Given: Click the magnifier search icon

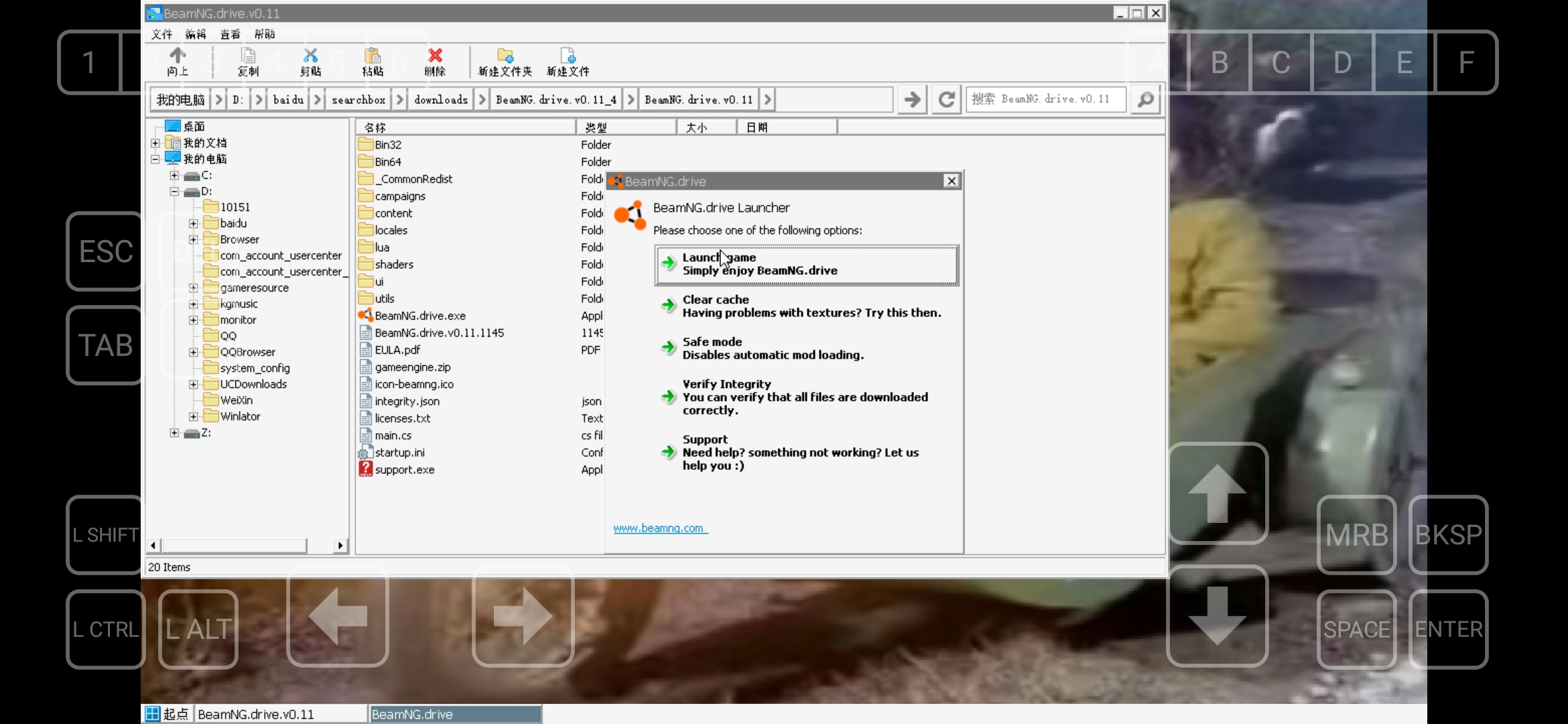Looking at the screenshot, I should [1146, 100].
